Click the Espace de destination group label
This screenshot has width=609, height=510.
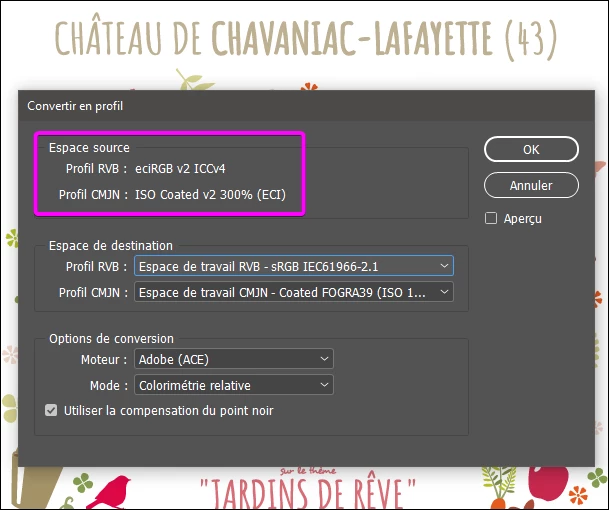pyautogui.click(x=111, y=245)
